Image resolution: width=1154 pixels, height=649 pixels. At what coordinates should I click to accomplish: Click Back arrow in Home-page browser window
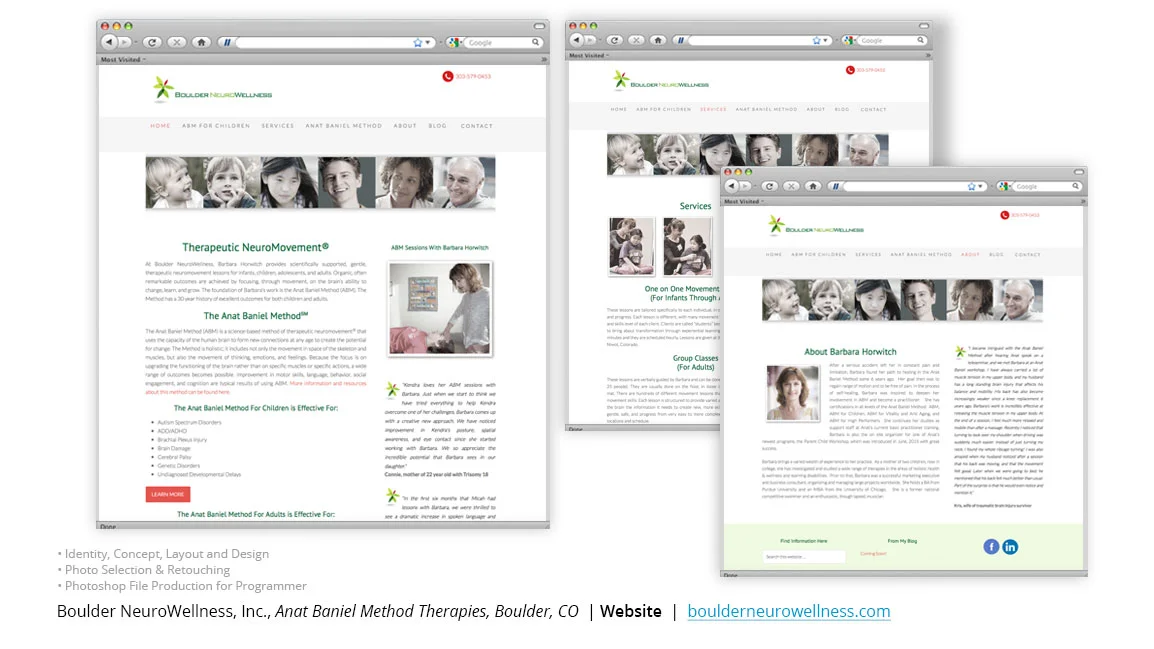[x=109, y=42]
